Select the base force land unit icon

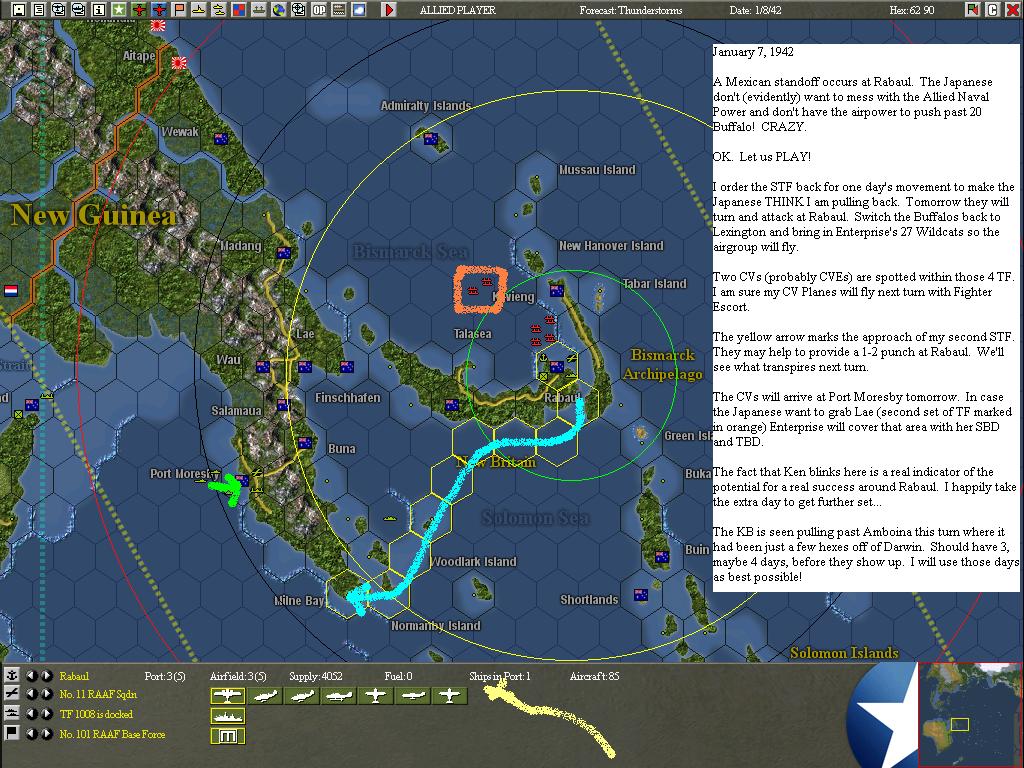click(227, 736)
